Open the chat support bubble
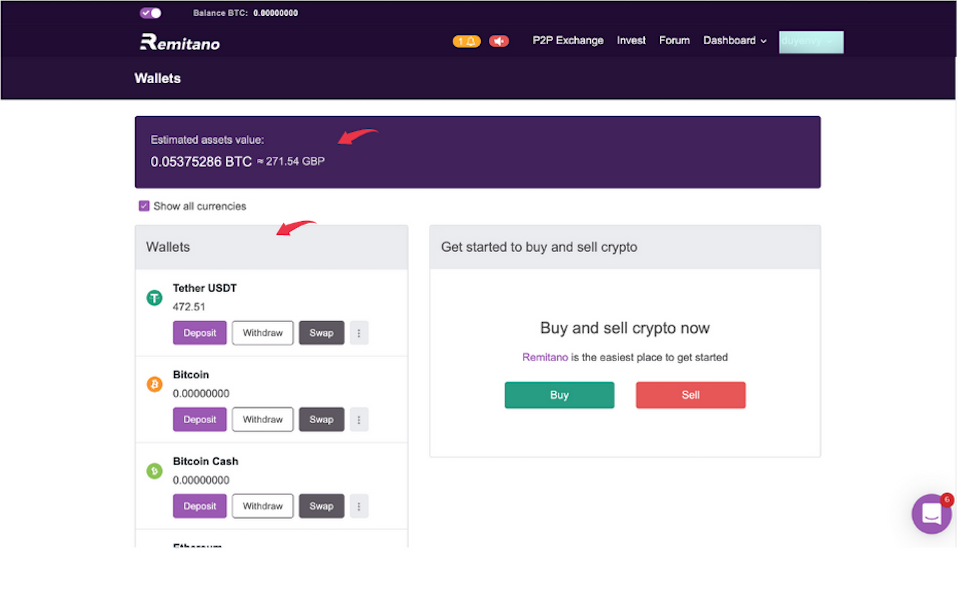 coord(931,514)
